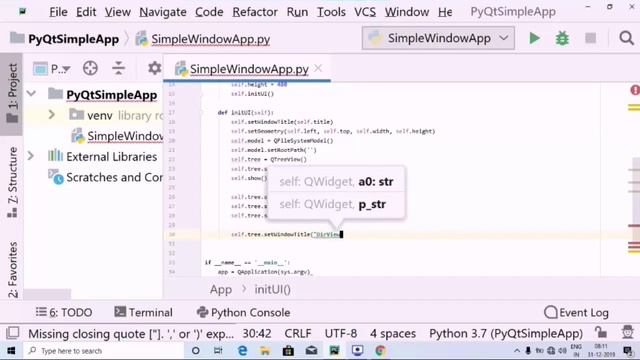The height and width of the screenshot is (360, 640).
Task: Open Microsoft Edge from taskbar
Action: pyautogui.click(x=242, y=351)
